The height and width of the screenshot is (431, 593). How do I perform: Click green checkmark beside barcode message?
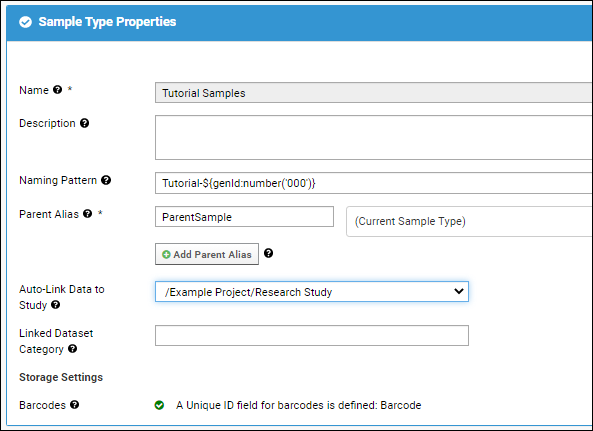[x=159, y=405]
